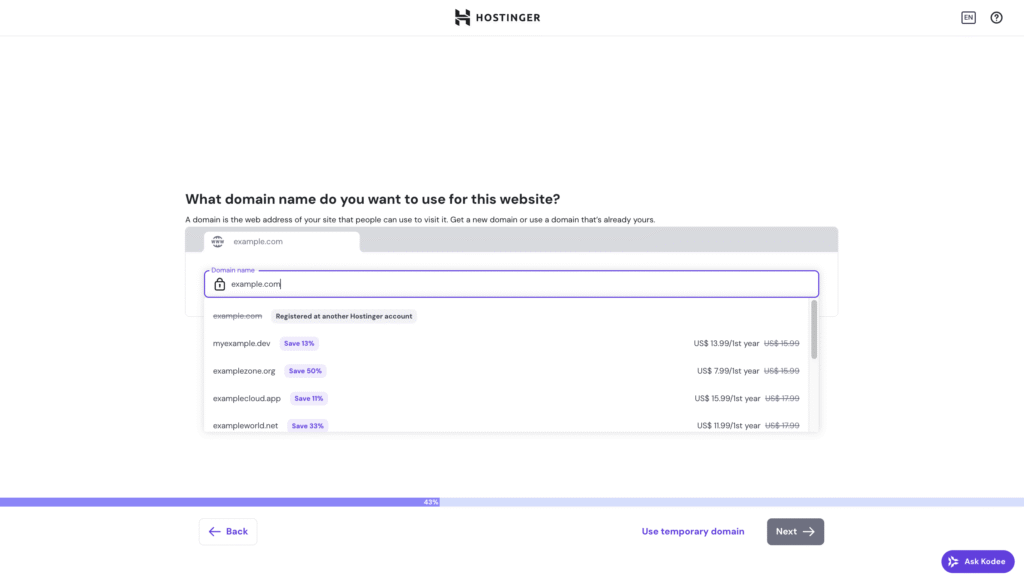Click the www globe icon on the browser tab

(x=216, y=241)
